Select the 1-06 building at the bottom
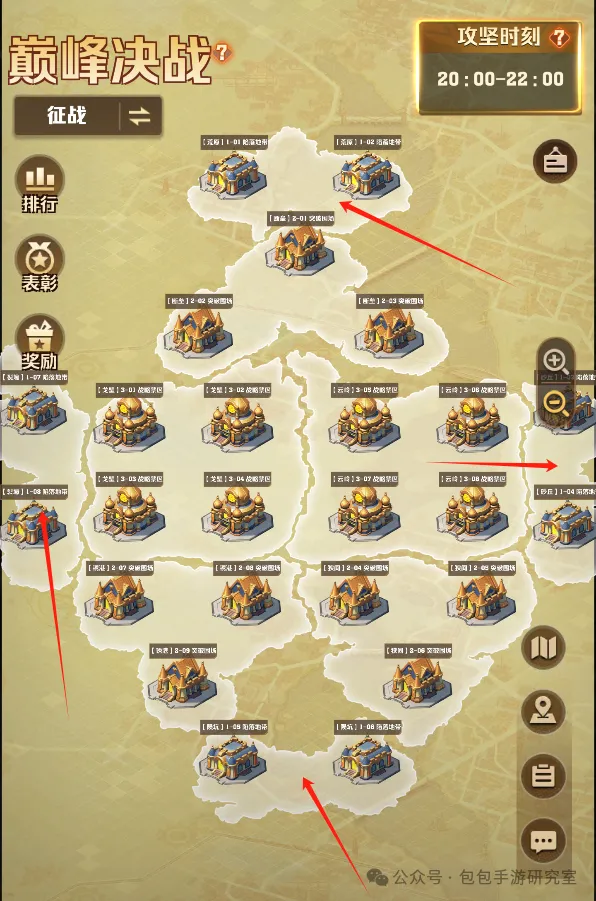 coord(367,758)
